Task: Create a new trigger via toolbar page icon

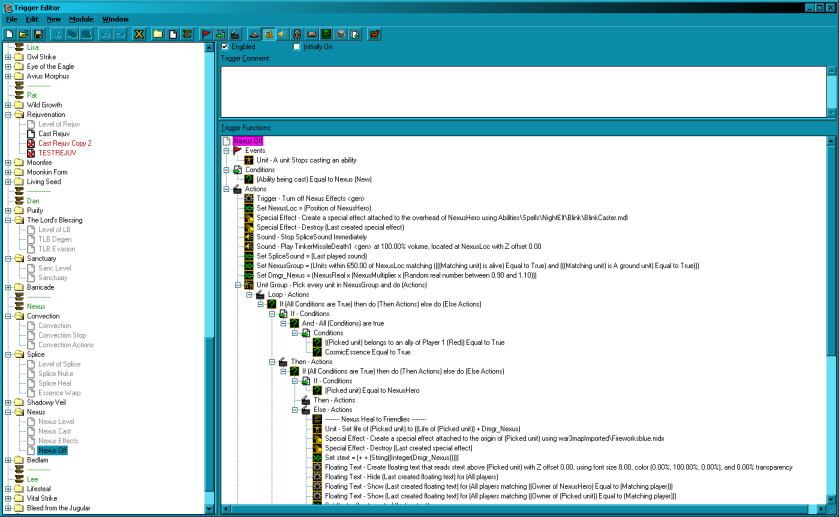Action: click(x=172, y=34)
